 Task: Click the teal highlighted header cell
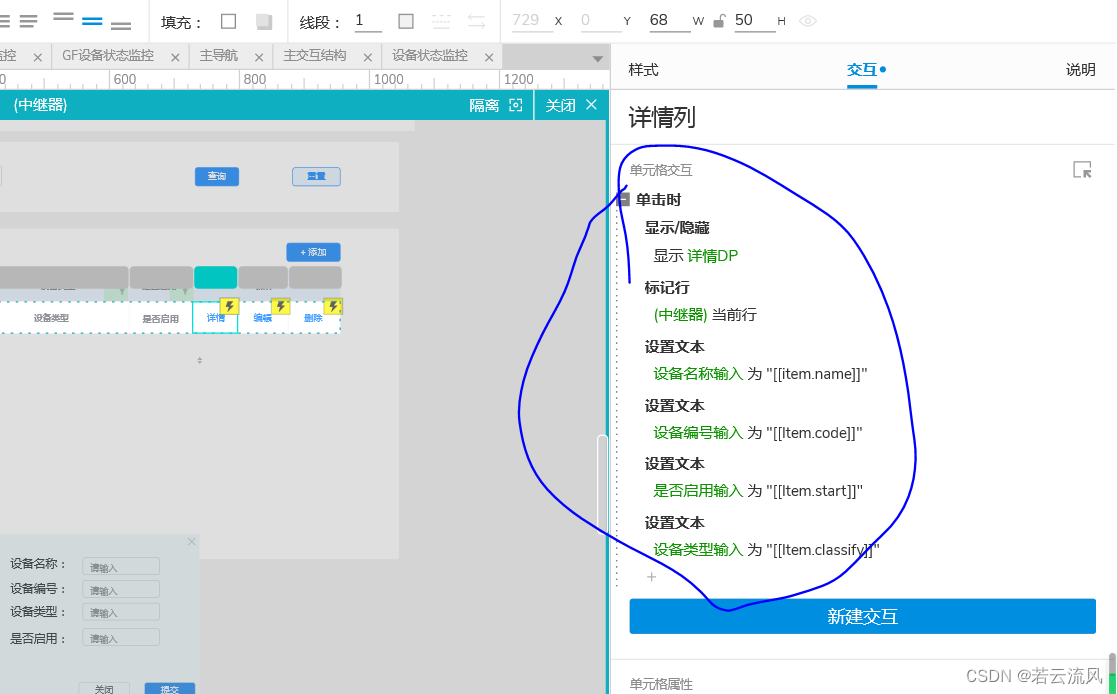point(215,277)
